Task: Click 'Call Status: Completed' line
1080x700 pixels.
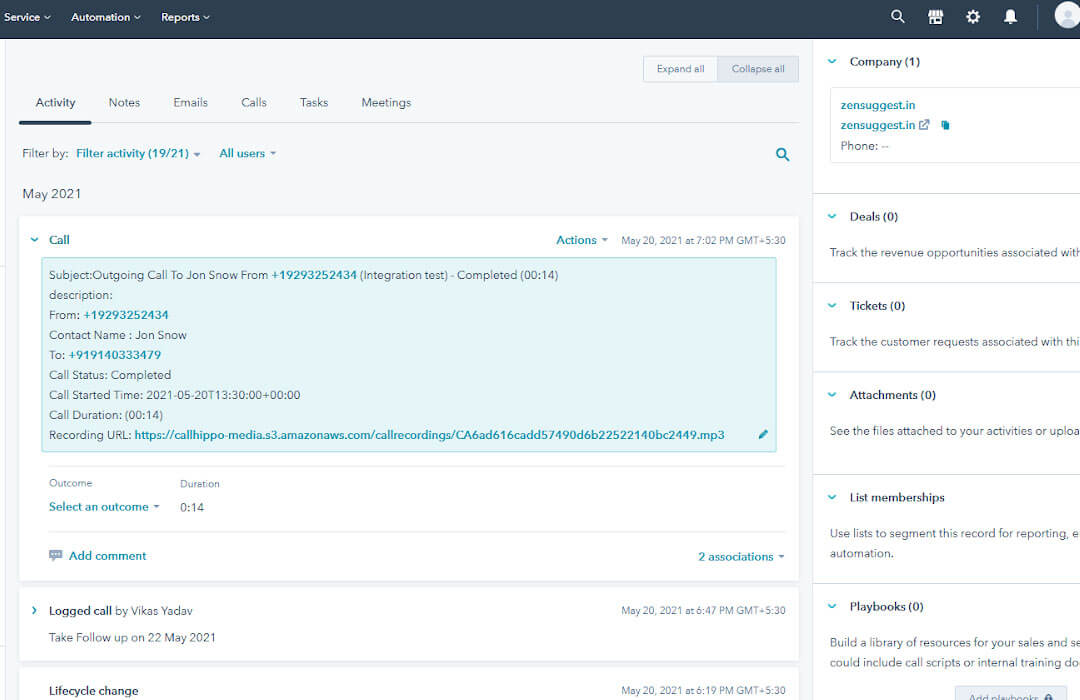Action: [110, 375]
